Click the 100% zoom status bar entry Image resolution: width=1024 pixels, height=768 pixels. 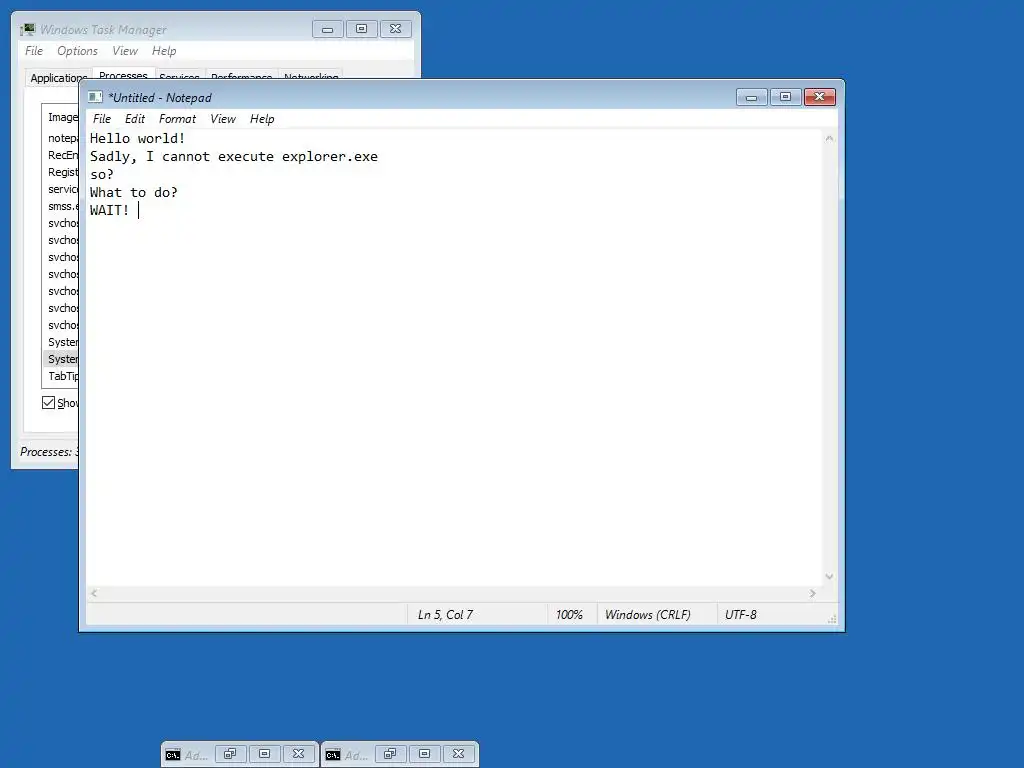569,615
